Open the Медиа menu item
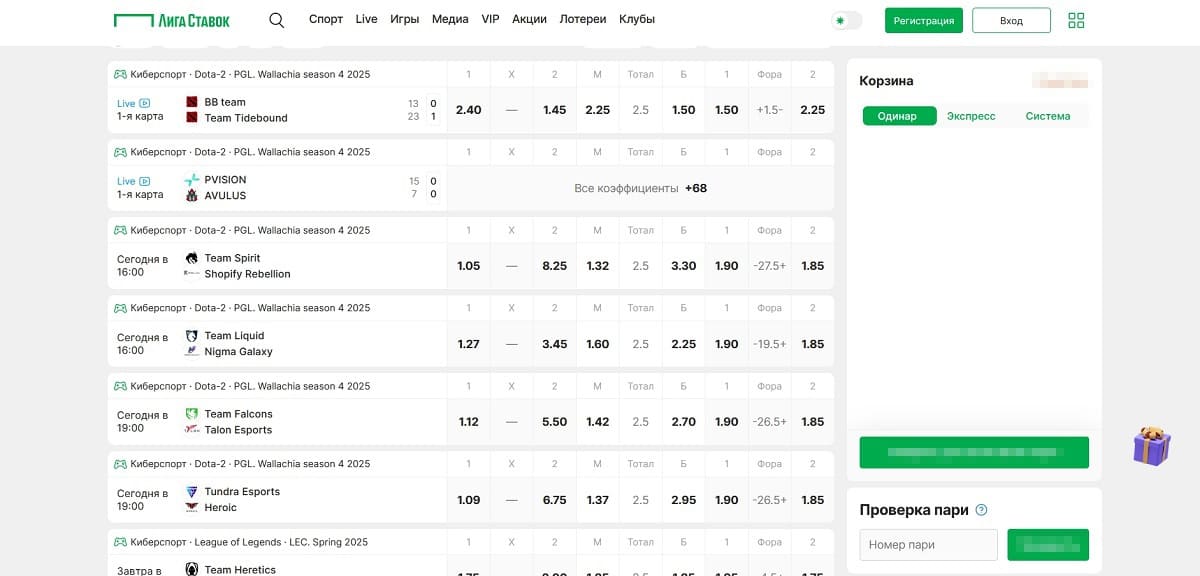 coord(450,20)
